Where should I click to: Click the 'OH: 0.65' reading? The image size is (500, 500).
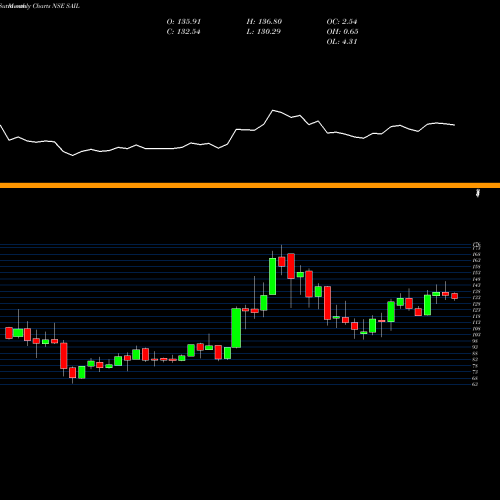coord(342,32)
